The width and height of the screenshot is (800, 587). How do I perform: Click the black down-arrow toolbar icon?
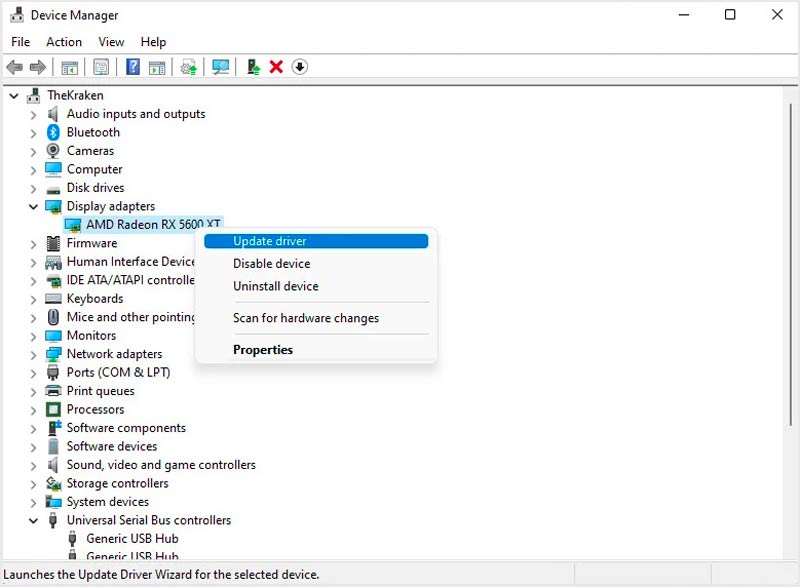click(299, 67)
